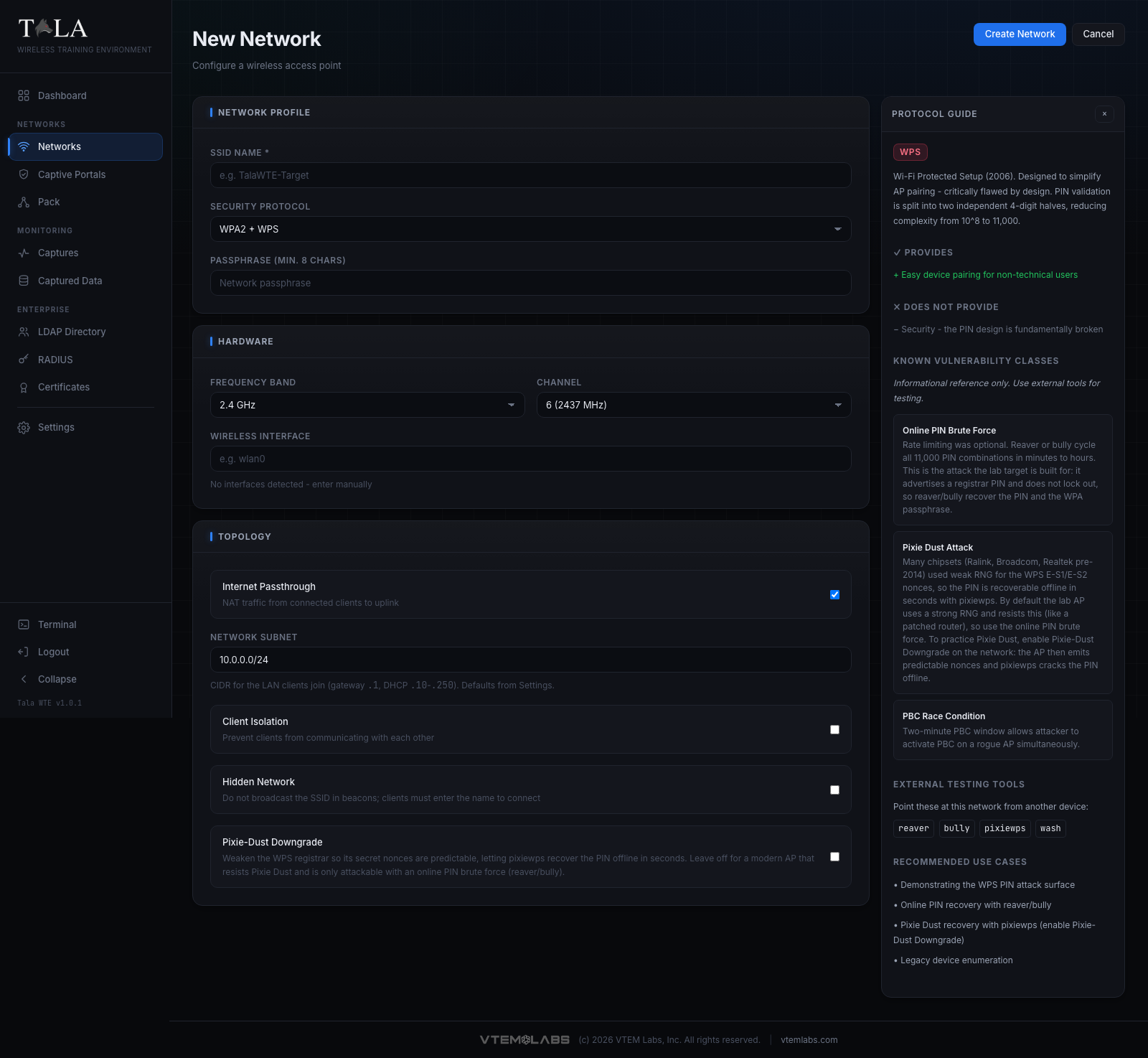Disable the Internet Passthrough checkbox
1148x1058 pixels.
tap(834, 594)
